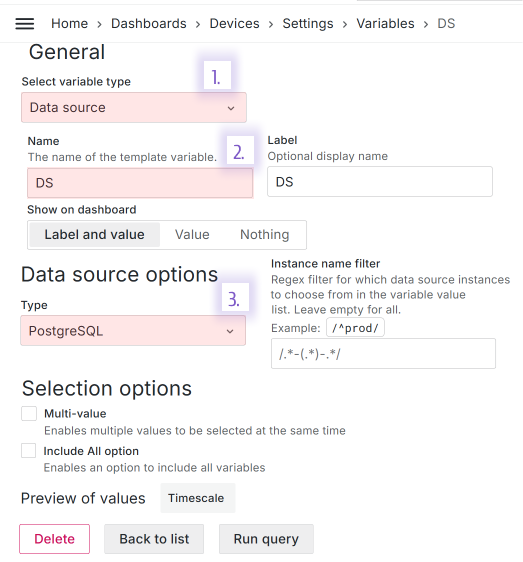
Task: Select Value display option
Action: [192, 235]
